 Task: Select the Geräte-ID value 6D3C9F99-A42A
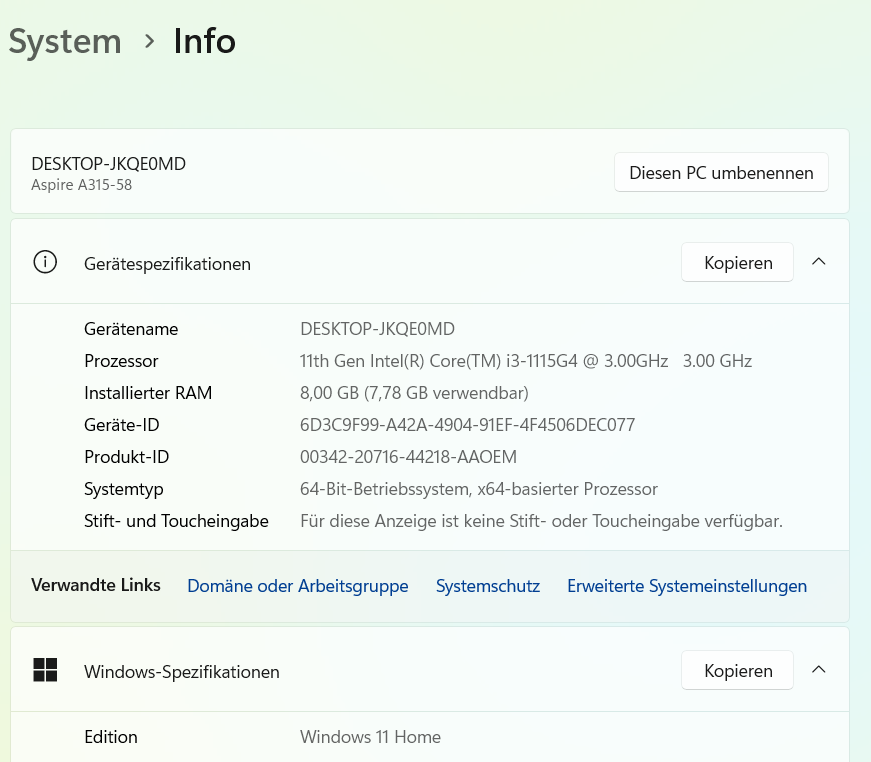coord(467,425)
